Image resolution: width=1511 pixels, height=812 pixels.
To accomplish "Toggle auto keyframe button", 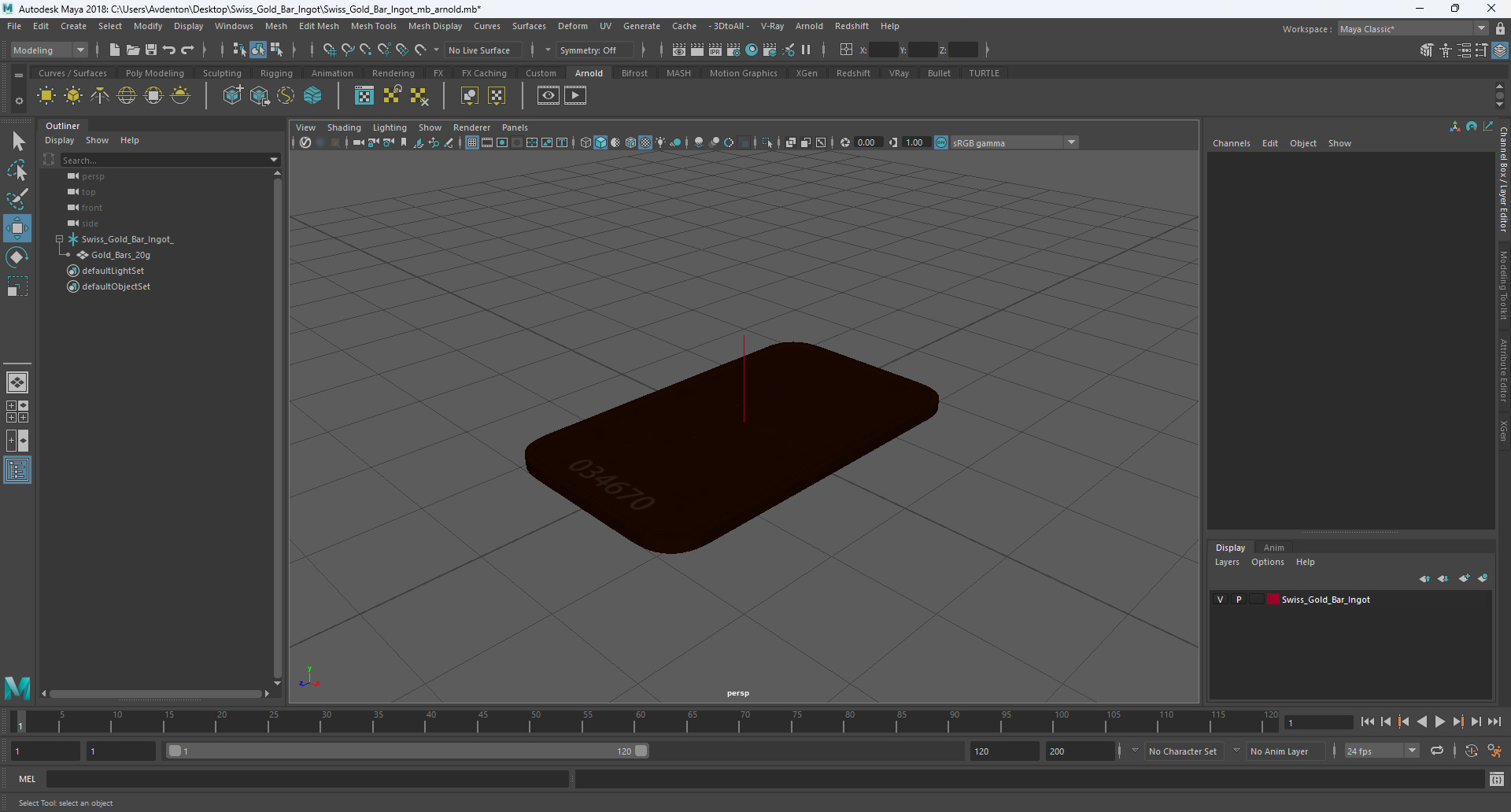I will click(1471, 751).
